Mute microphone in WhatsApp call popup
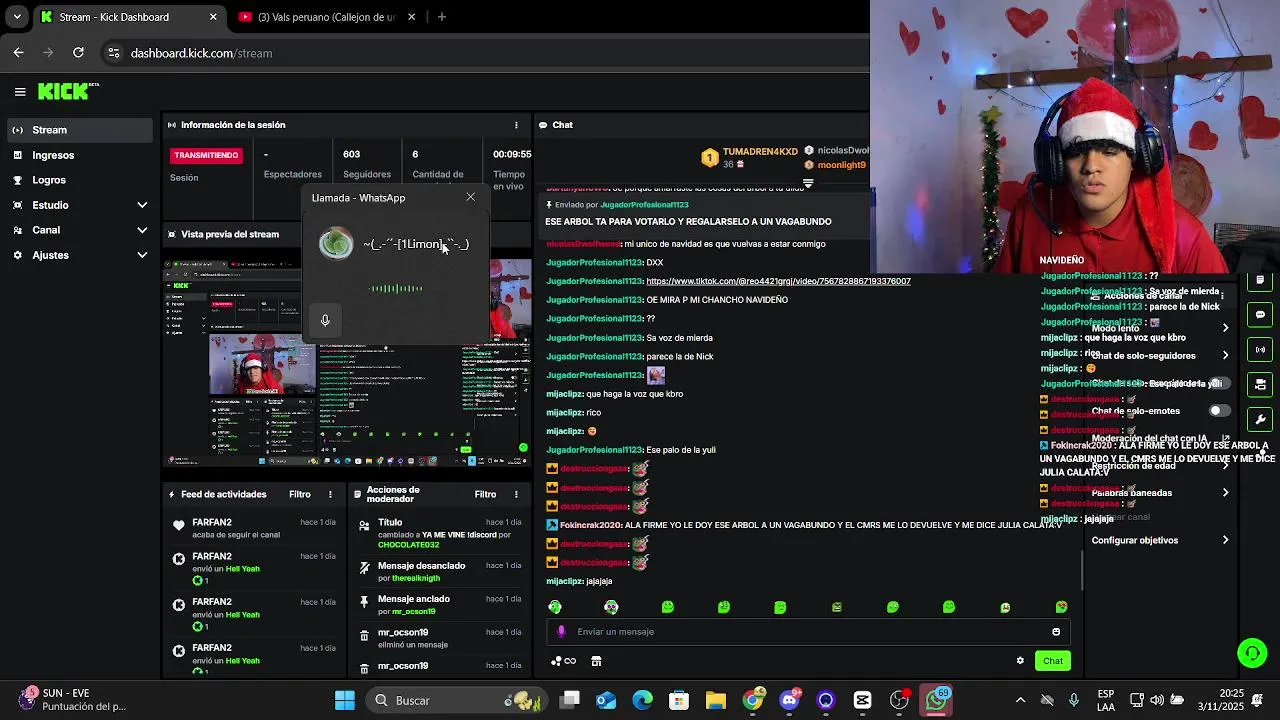This screenshot has height=720, width=1280. [x=325, y=320]
